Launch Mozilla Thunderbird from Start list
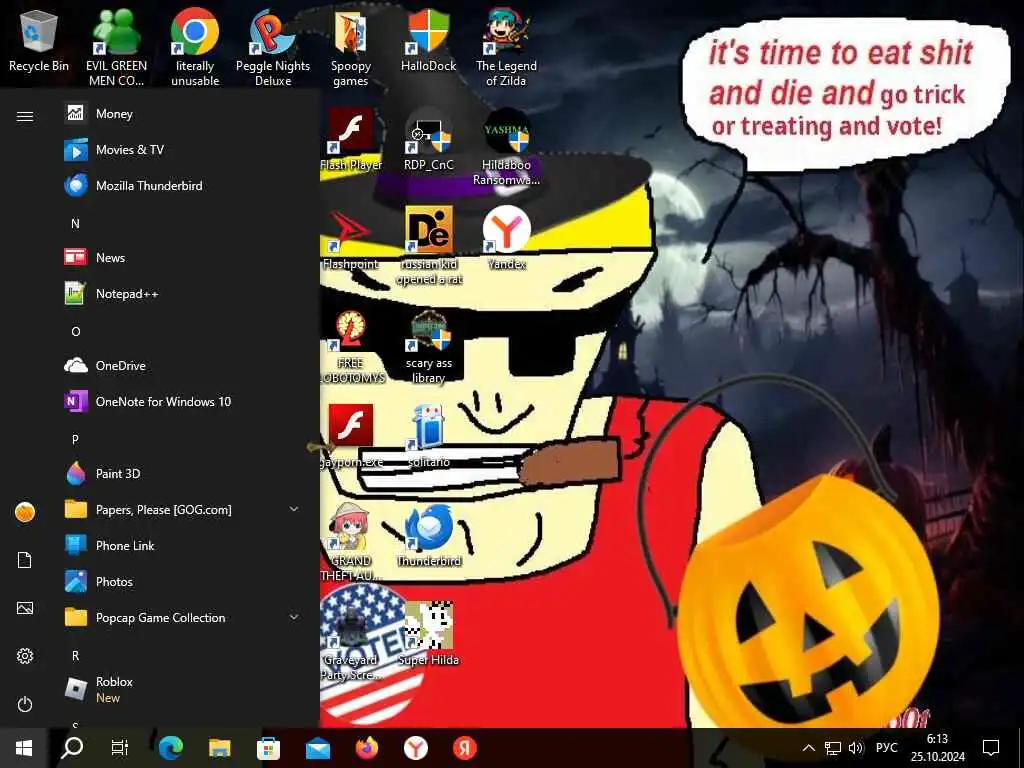This screenshot has height=768, width=1024. pos(182,185)
